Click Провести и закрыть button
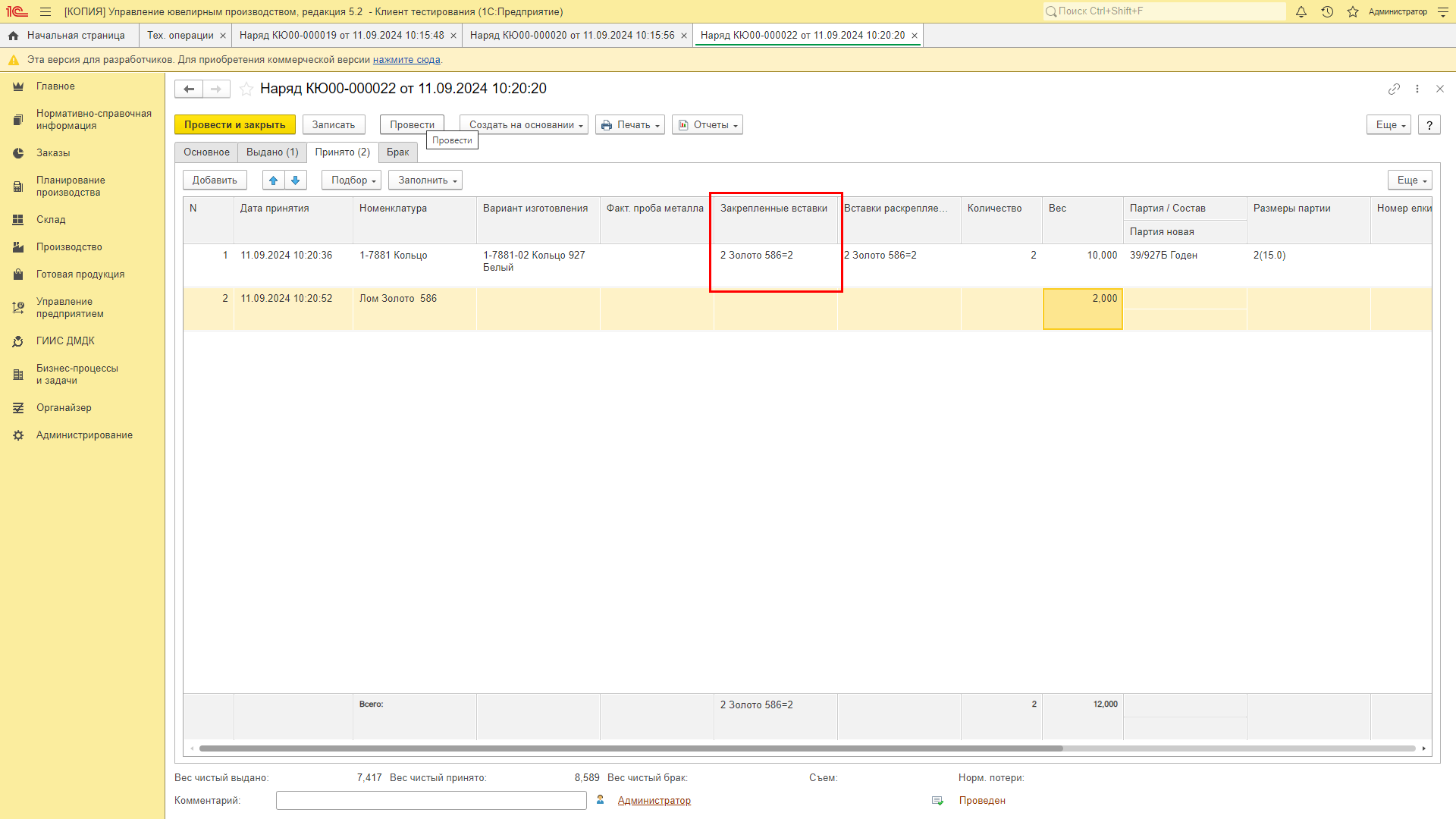The height and width of the screenshot is (819, 1456). coord(235,125)
